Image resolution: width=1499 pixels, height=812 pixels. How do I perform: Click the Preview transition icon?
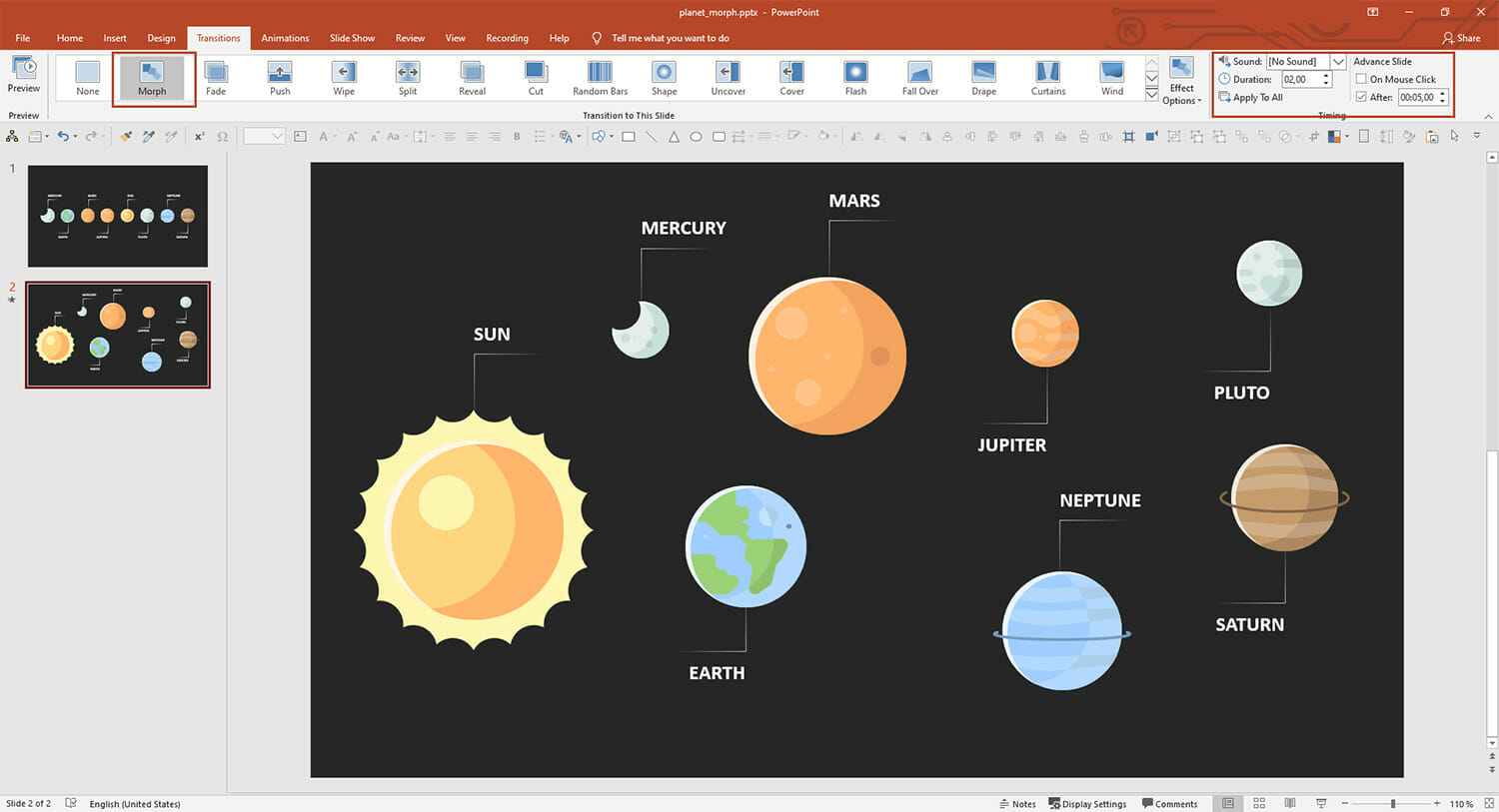click(24, 75)
